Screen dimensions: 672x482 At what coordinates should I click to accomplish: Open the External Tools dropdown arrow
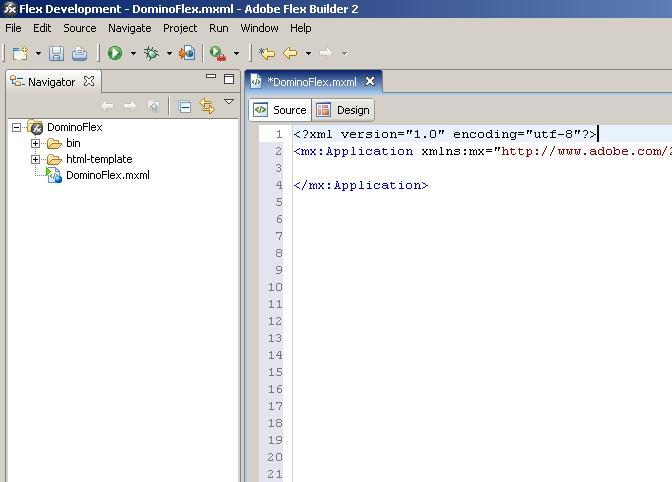(237, 54)
